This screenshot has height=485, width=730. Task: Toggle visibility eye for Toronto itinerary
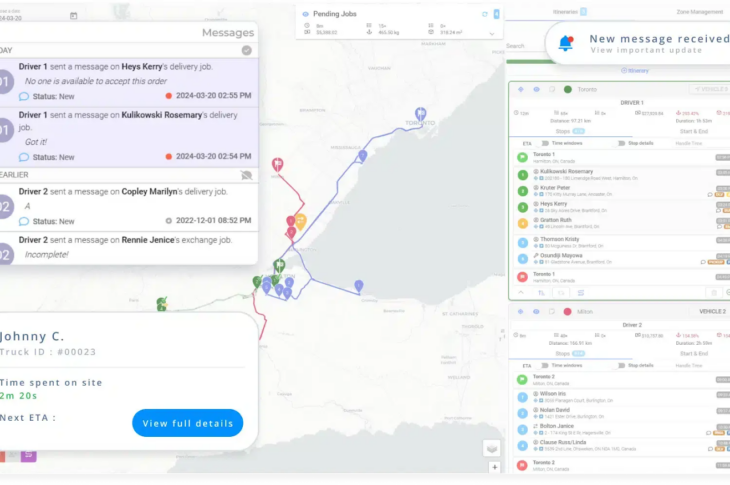[536, 89]
